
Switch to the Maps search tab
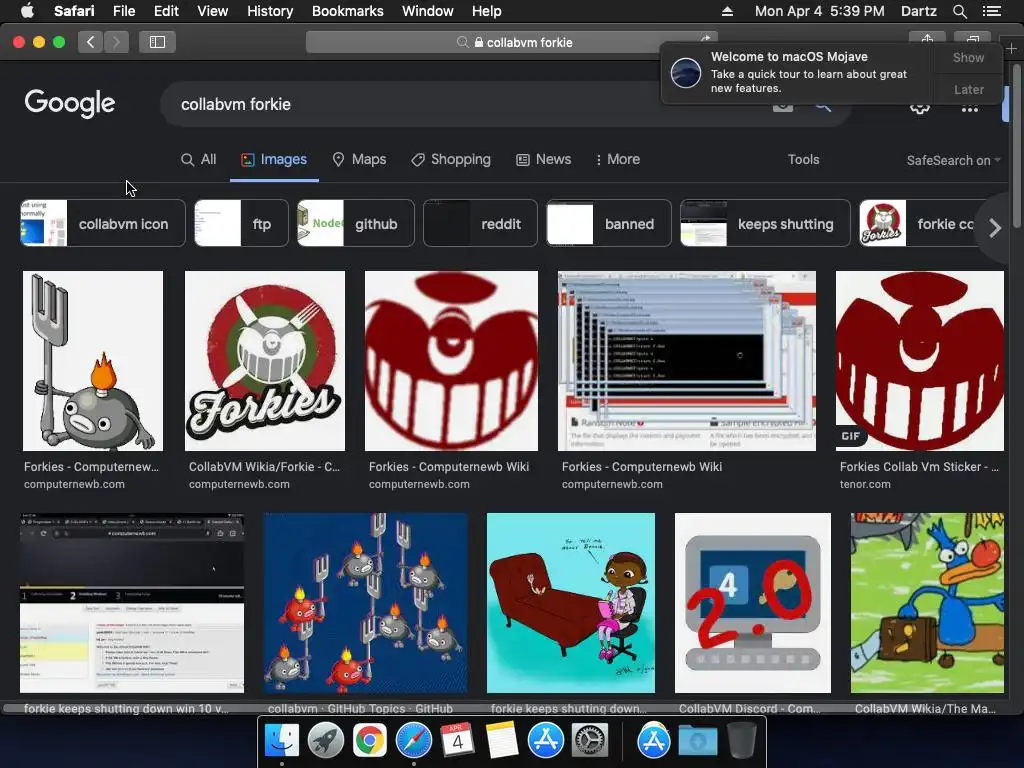pyautogui.click(x=359, y=159)
